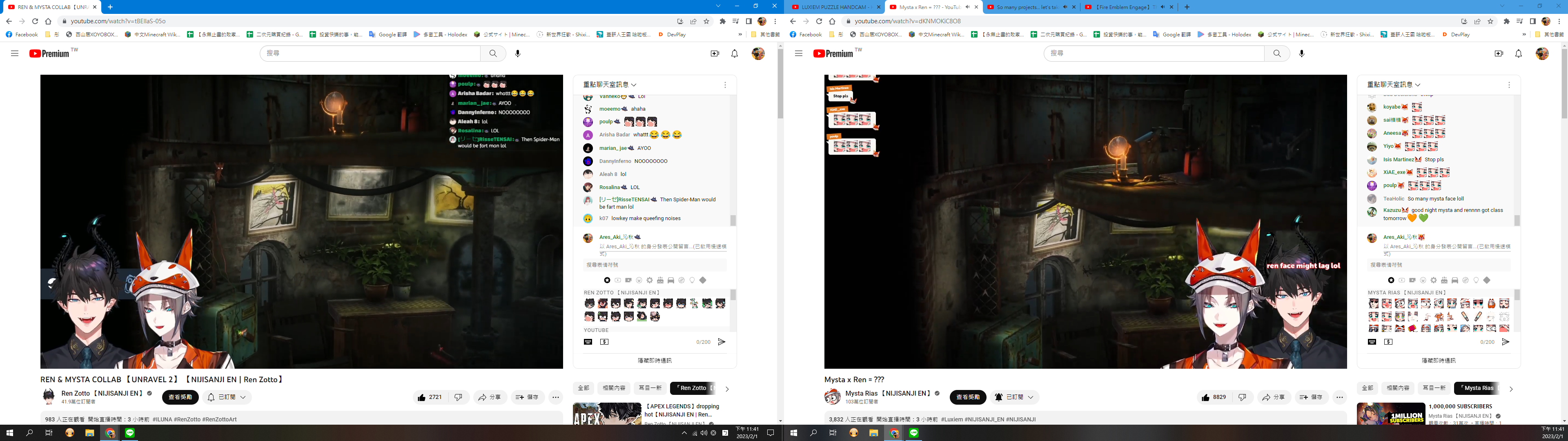Open extensions puzzle icon in right browser
The width and height of the screenshot is (1568, 441).
[1506, 21]
